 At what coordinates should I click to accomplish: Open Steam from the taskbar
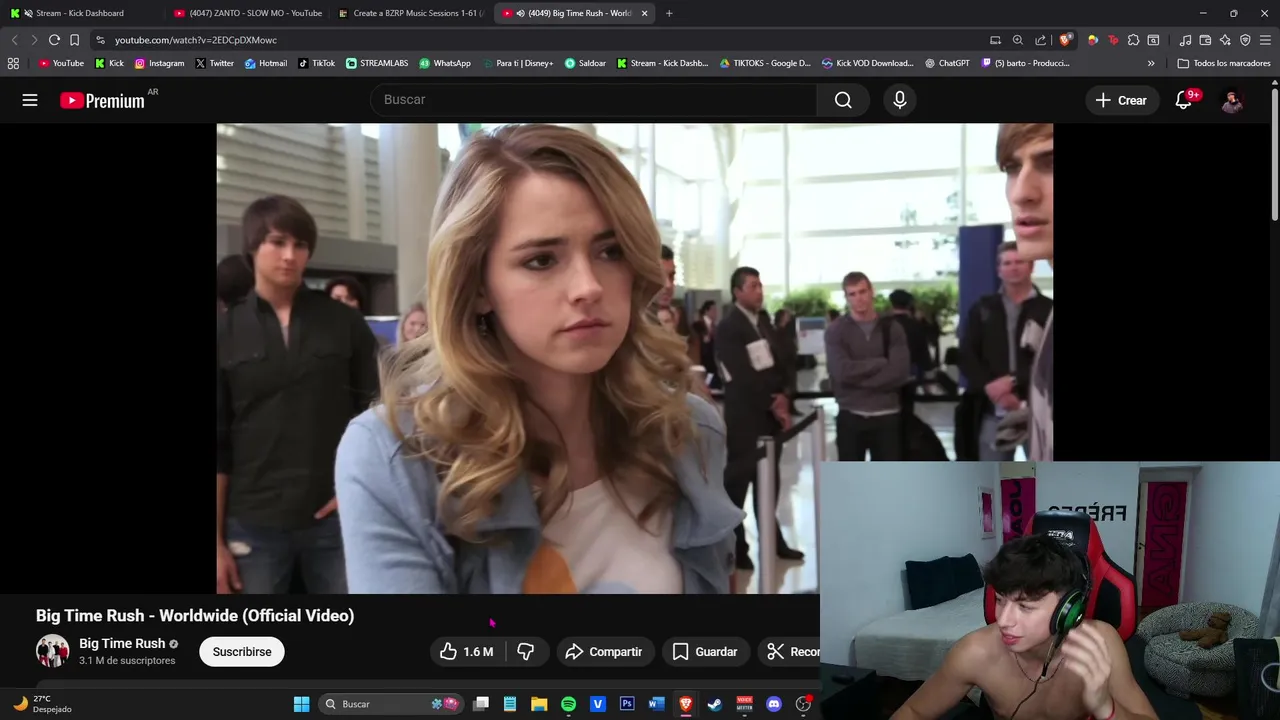(715, 704)
